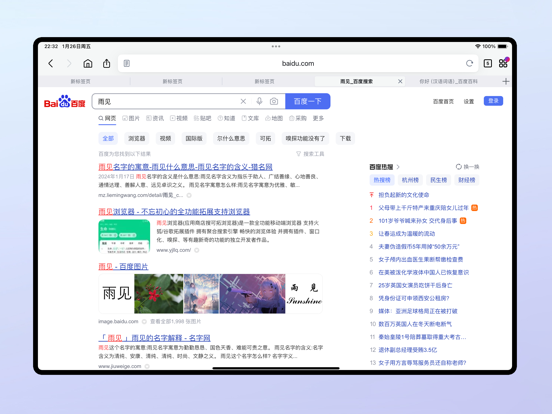Open 搜索工具 filter tools
552x414 pixels.
310,154
